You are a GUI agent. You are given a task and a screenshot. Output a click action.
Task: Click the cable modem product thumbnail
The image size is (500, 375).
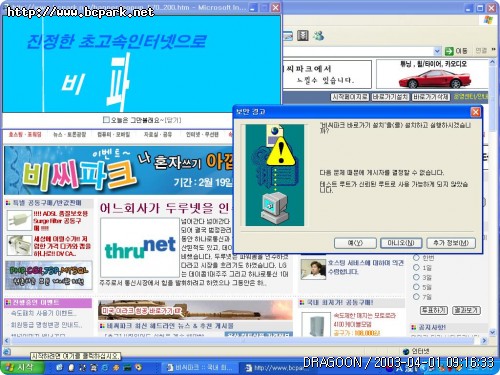pyautogui.click(x=315, y=325)
